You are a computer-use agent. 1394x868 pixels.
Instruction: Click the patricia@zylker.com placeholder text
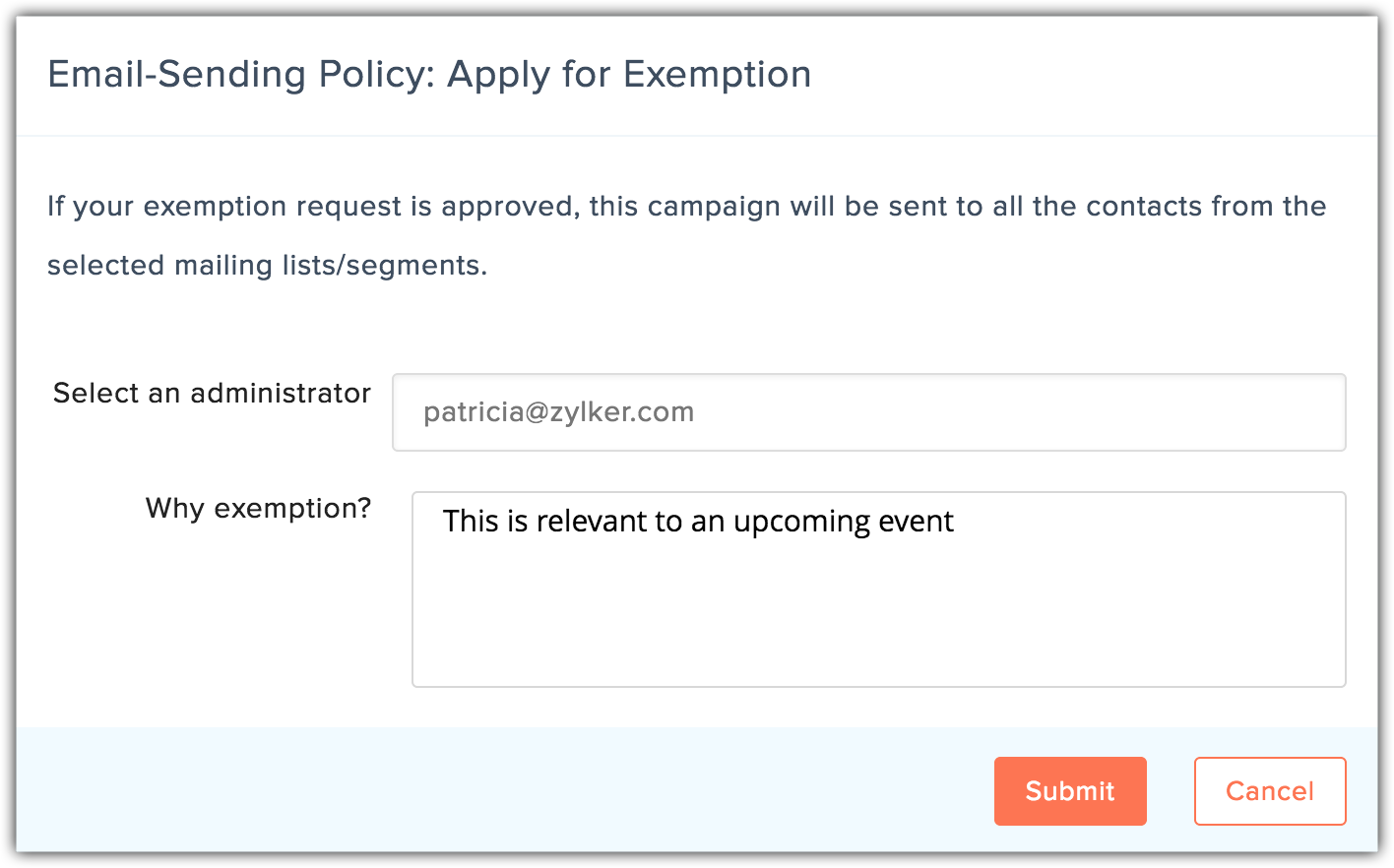pos(558,412)
